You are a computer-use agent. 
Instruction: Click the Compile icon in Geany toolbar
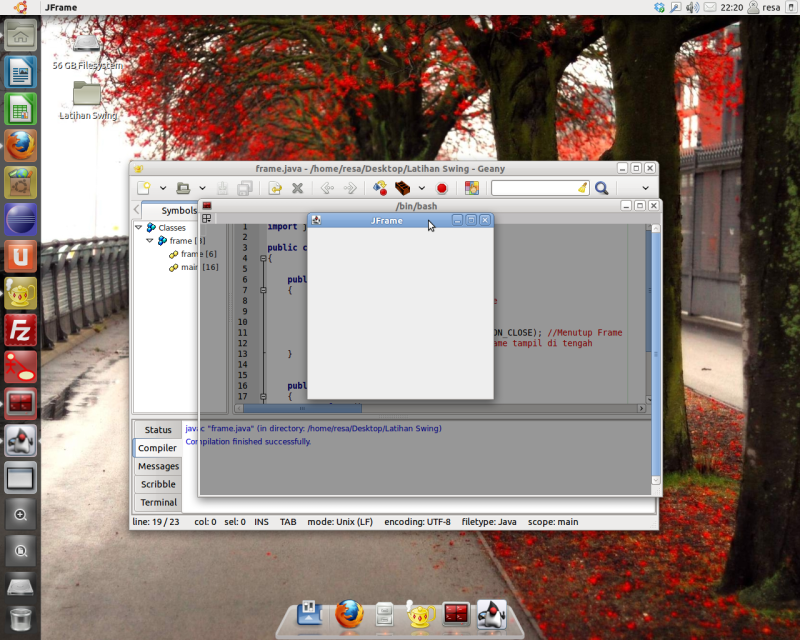tap(380, 188)
